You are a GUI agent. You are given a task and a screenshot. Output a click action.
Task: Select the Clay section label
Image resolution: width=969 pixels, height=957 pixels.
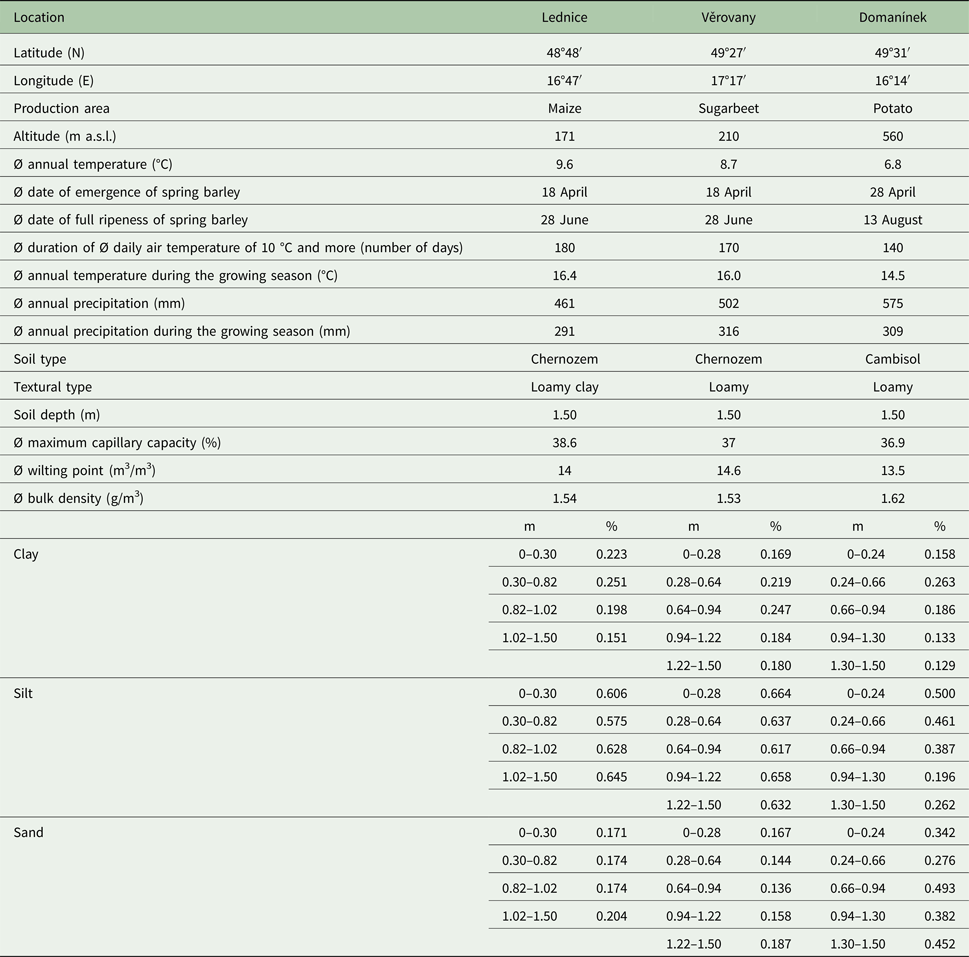26,554
